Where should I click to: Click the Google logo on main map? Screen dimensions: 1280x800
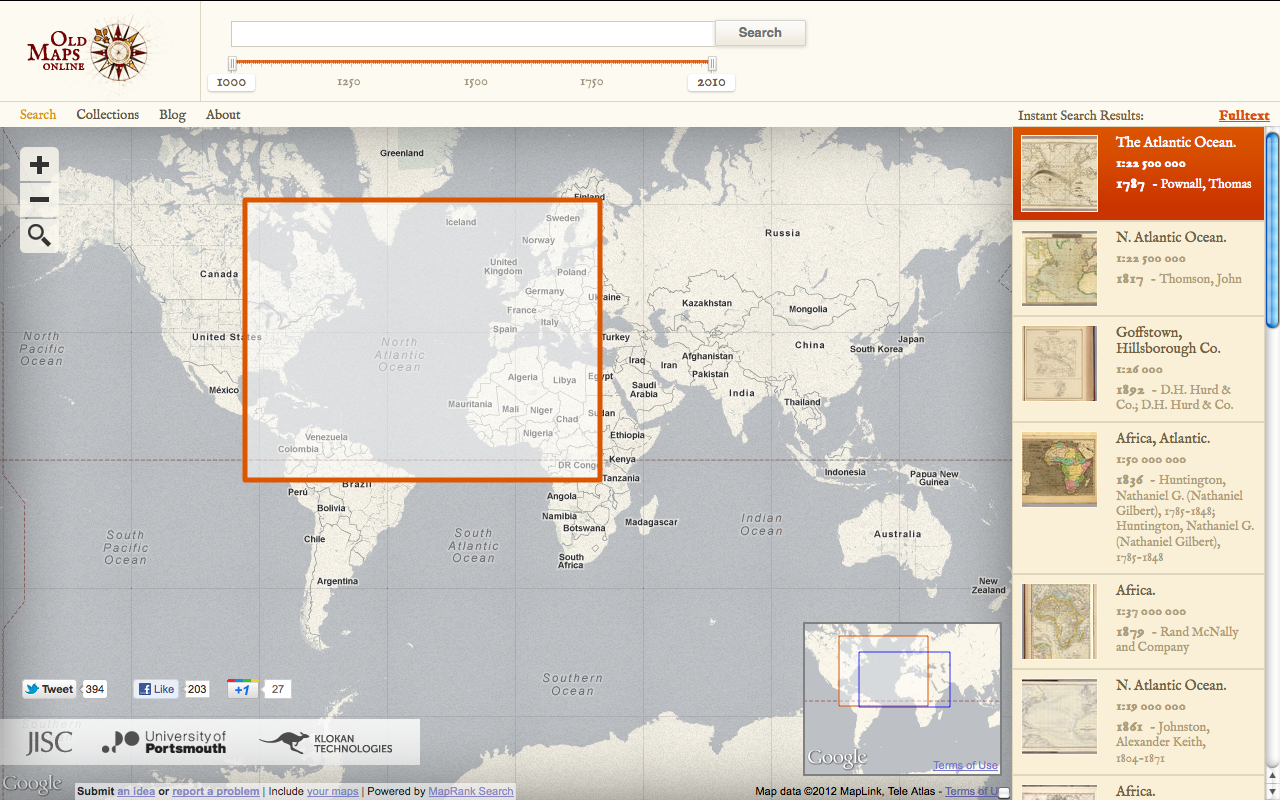[33, 784]
